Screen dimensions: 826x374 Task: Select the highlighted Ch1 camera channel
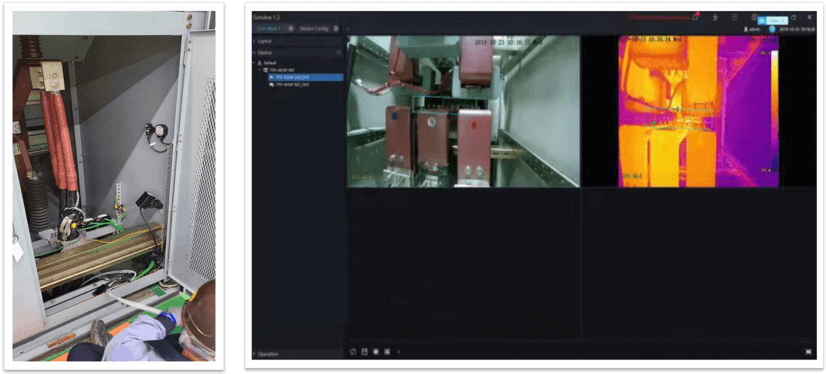306,77
